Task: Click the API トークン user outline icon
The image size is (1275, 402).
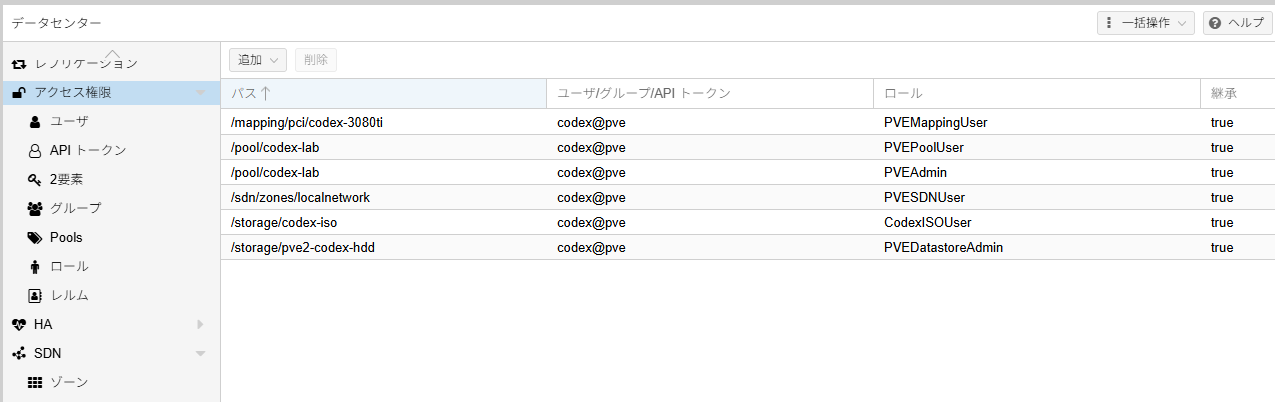Action: coord(35,151)
